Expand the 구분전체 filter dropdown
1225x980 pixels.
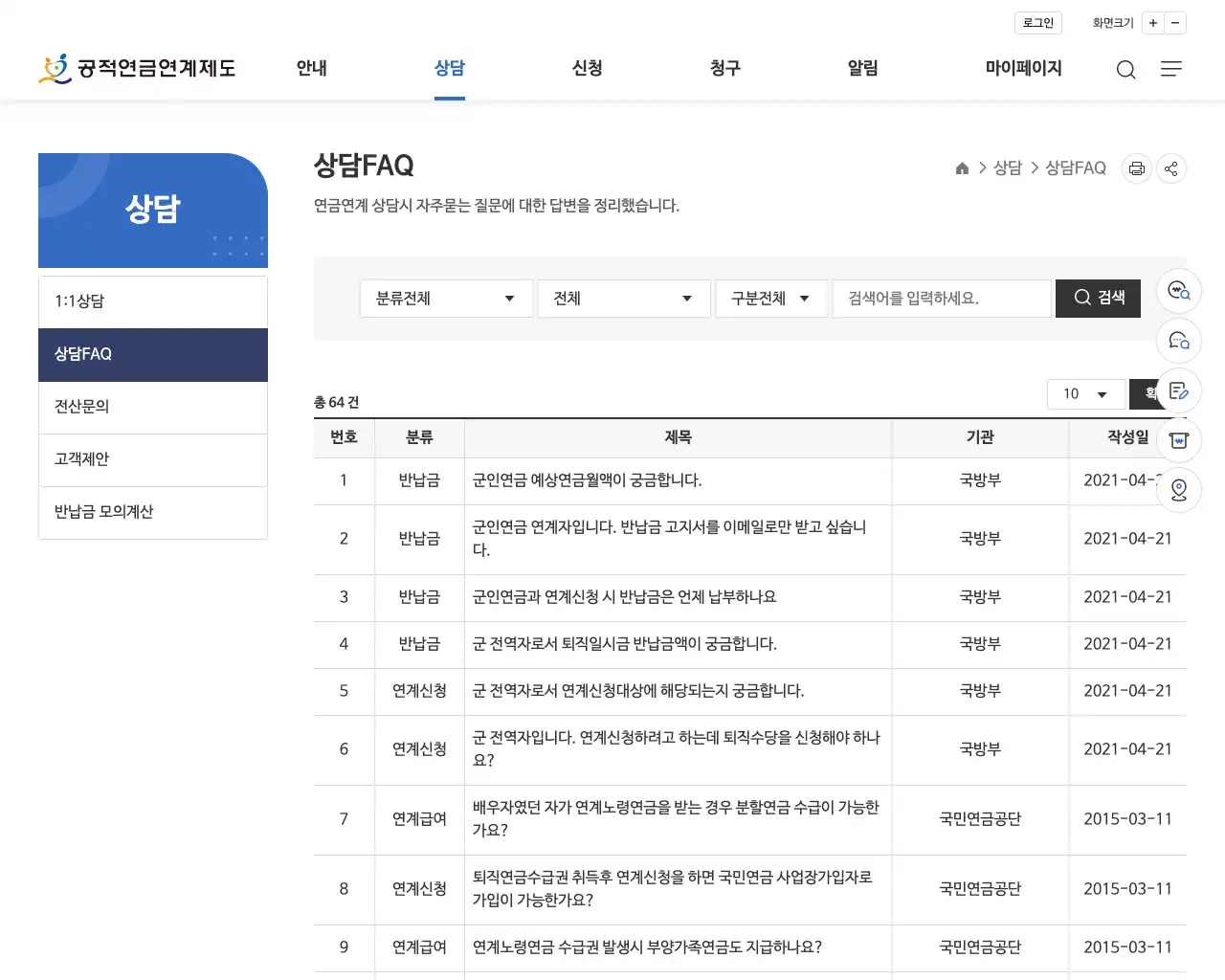tap(770, 298)
